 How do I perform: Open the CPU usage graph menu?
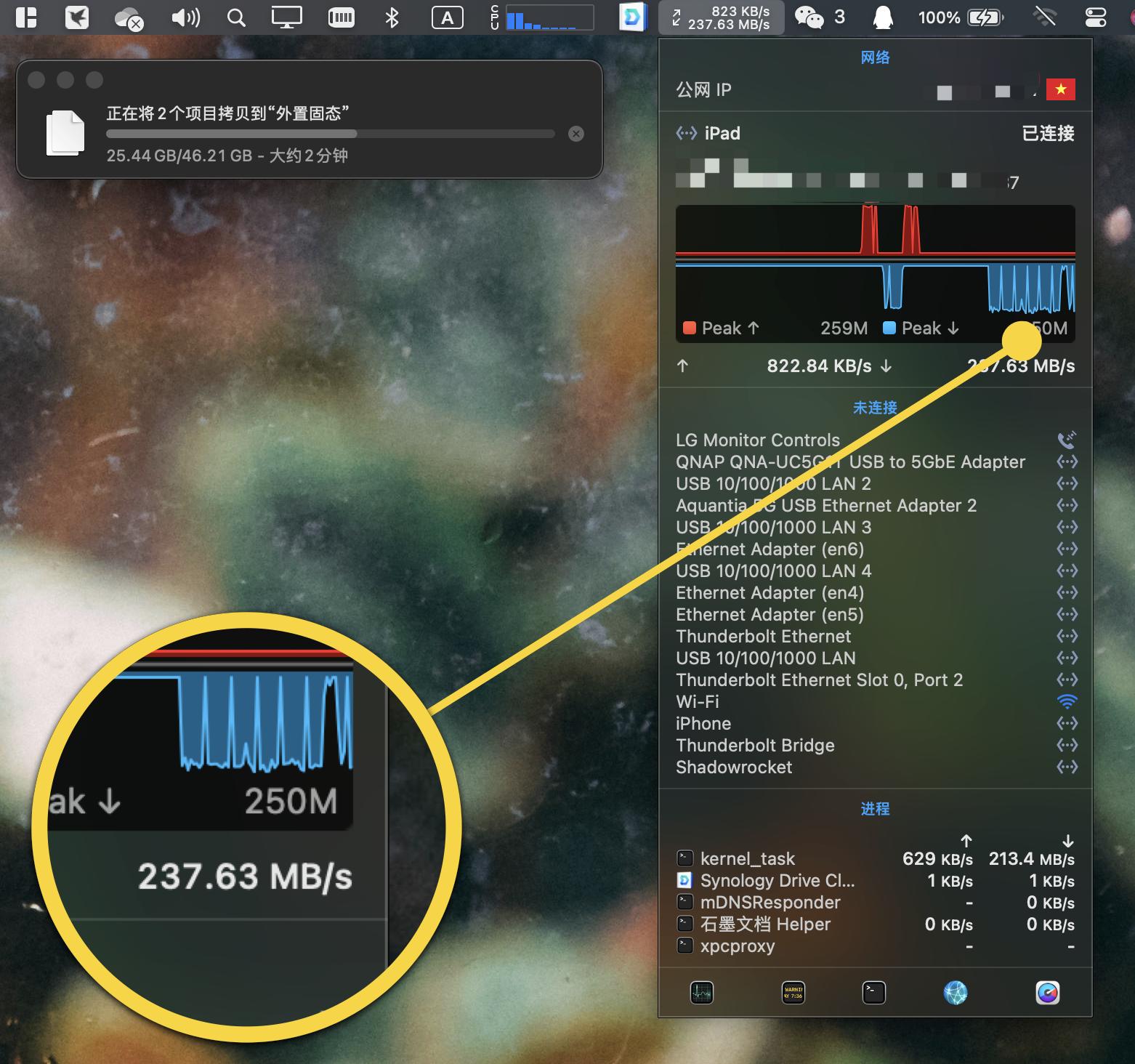click(542, 17)
